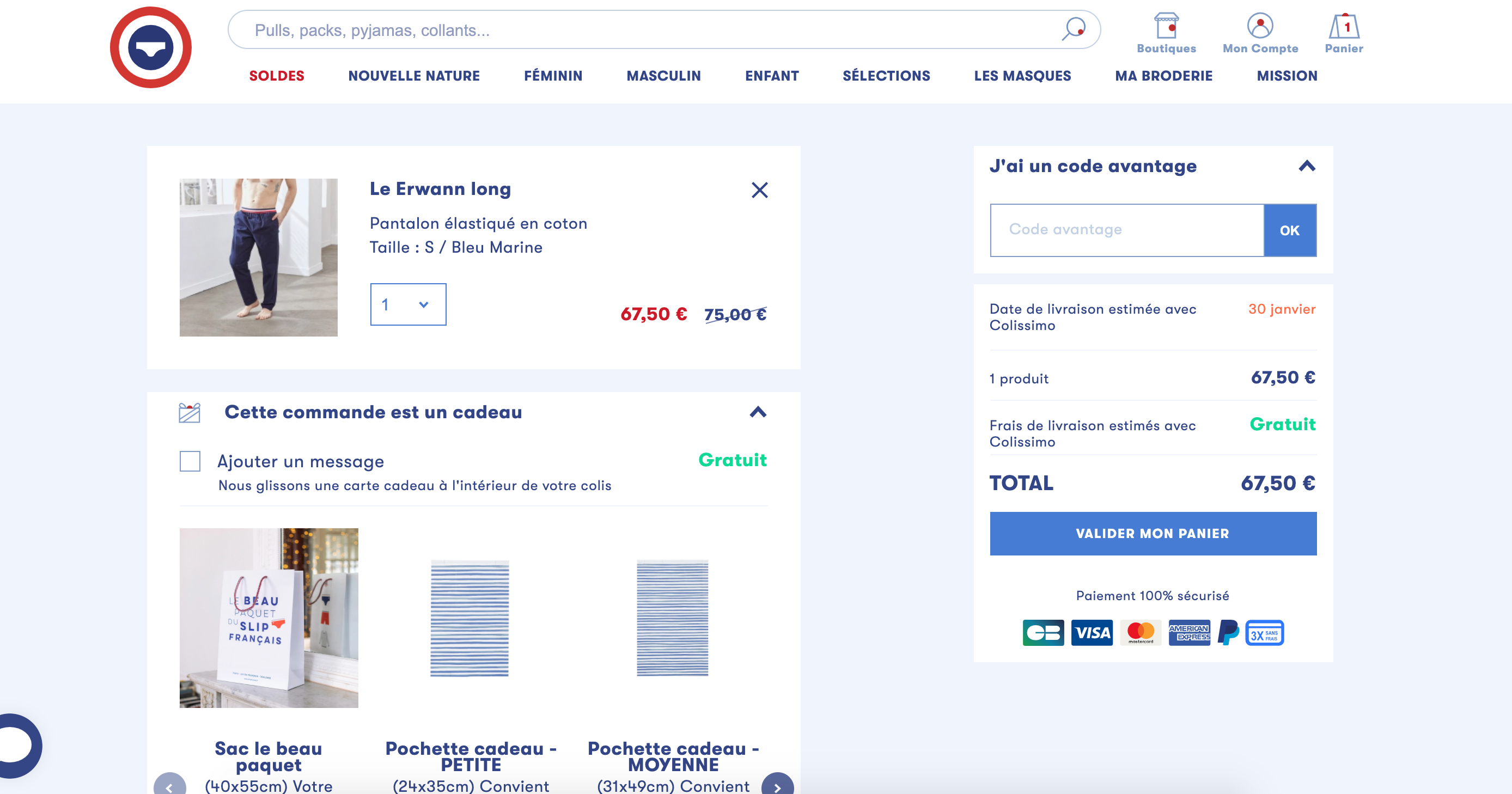1512x794 pixels.
Task: Click the J'ai un code avantage heading
Action: pos(1093,166)
